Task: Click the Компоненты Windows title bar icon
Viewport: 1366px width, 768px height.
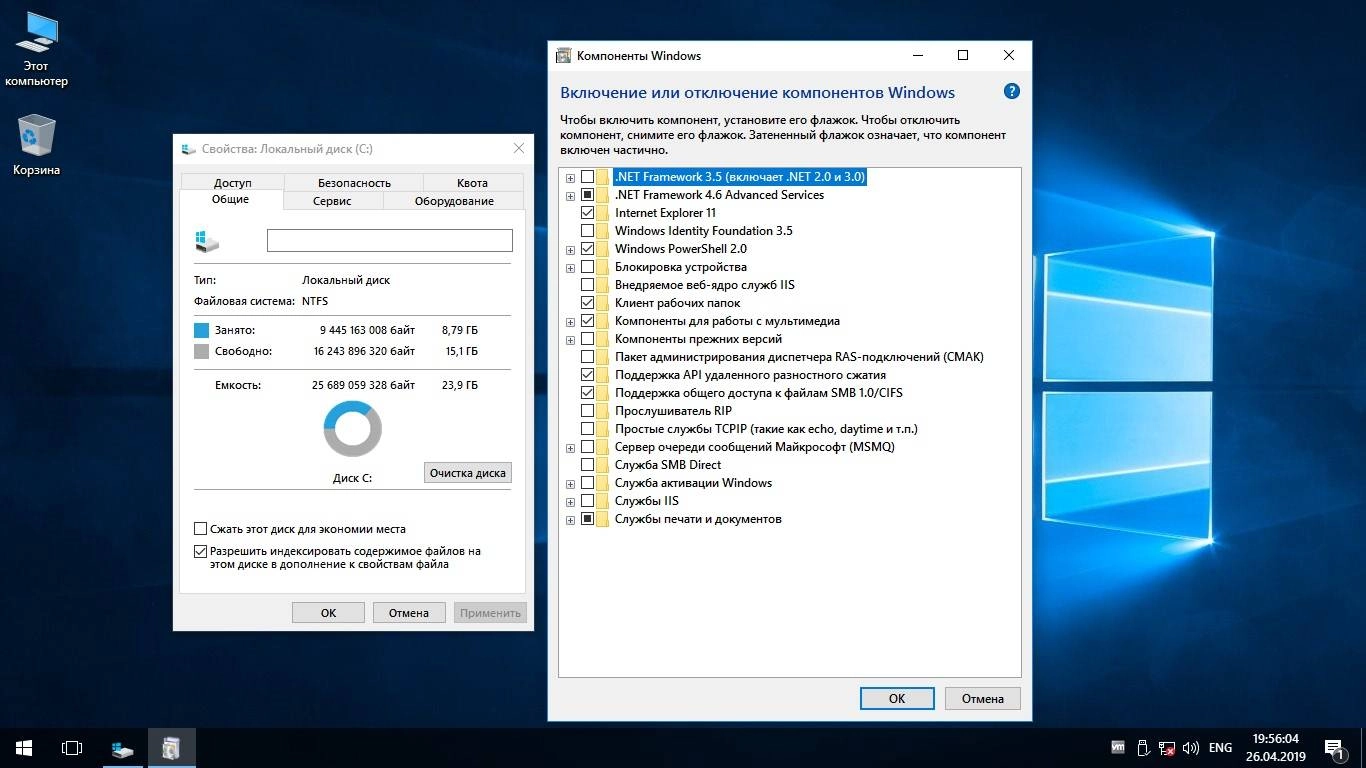Action: coord(564,56)
